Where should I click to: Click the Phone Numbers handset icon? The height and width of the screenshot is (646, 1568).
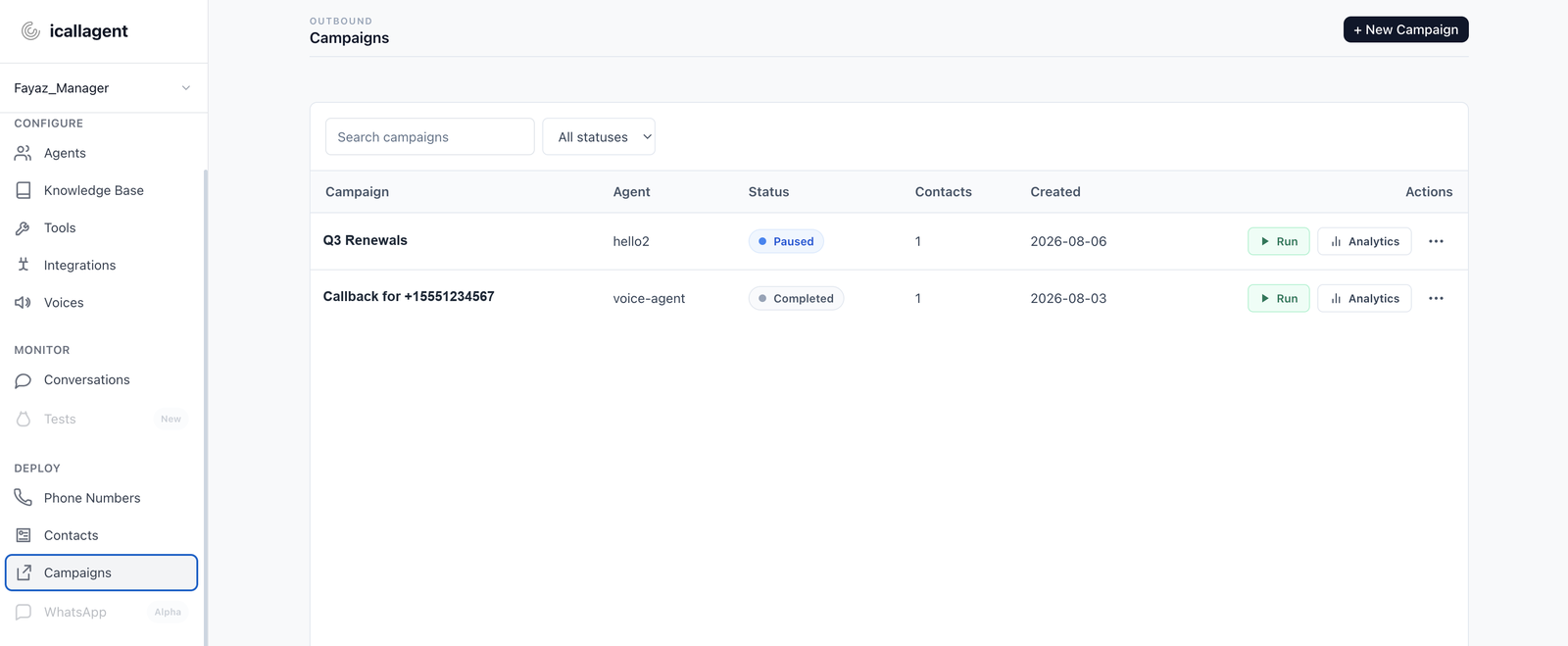click(x=24, y=498)
